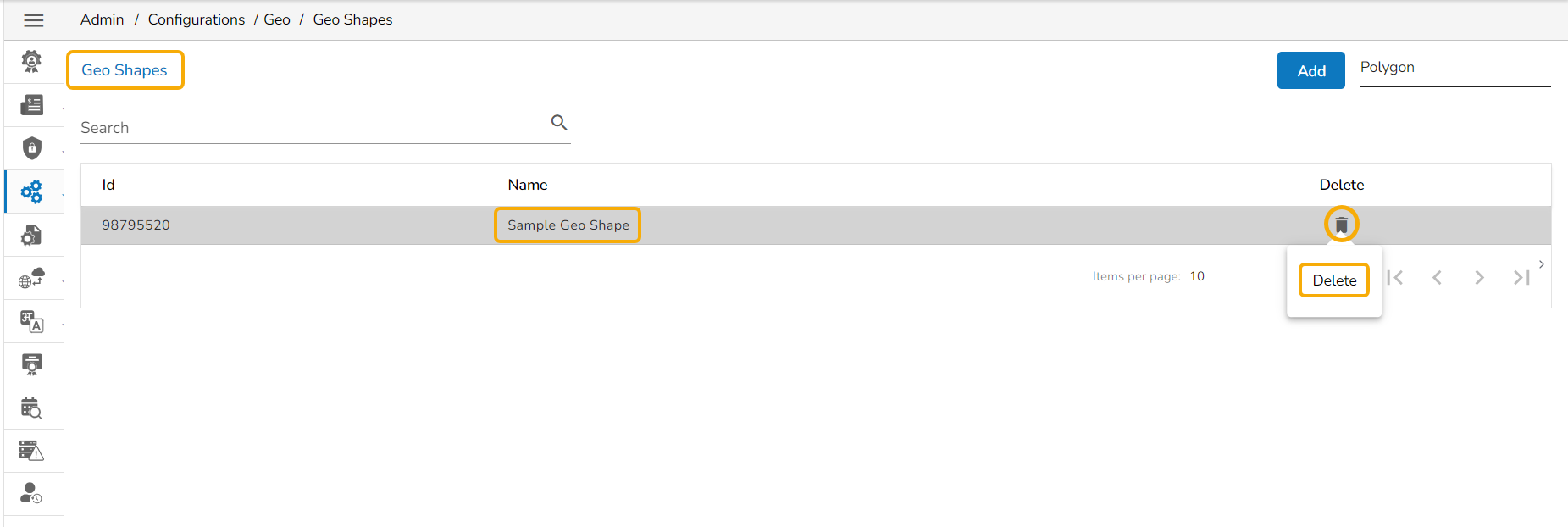This screenshot has height=527, width=1568.
Task: Select the configurations gears sidebar icon
Action: click(x=31, y=192)
